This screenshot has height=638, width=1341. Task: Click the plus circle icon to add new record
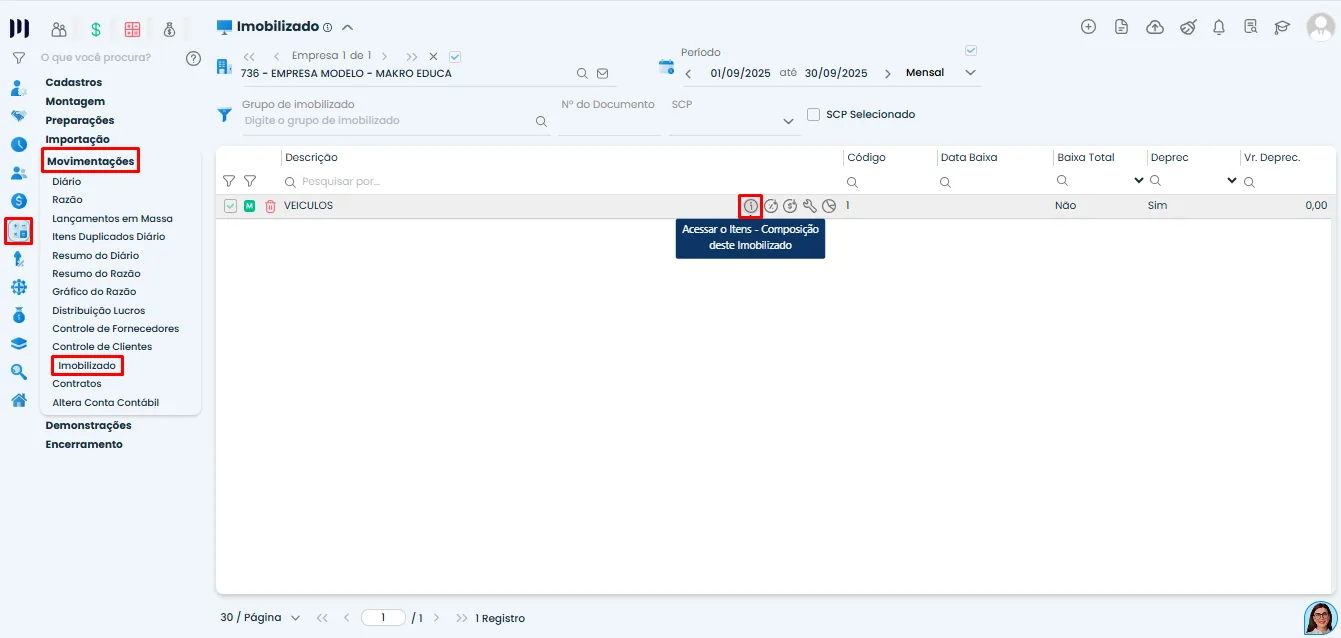tap(1088, 28)
